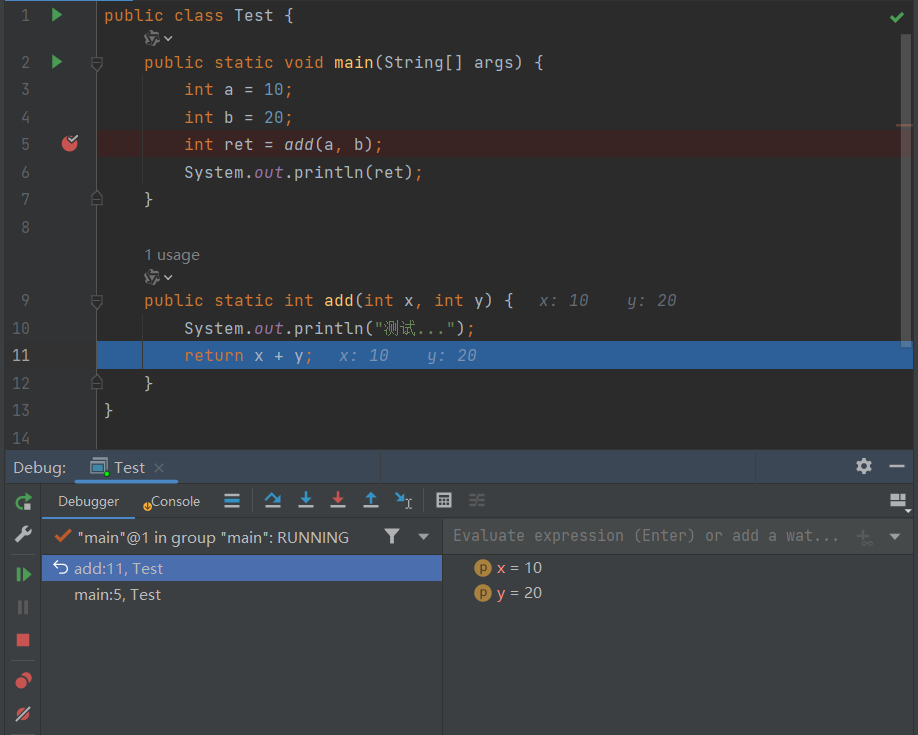Screen dimensions: 918x735
Task: Close the Test debug tab
Action: [159, 468]
